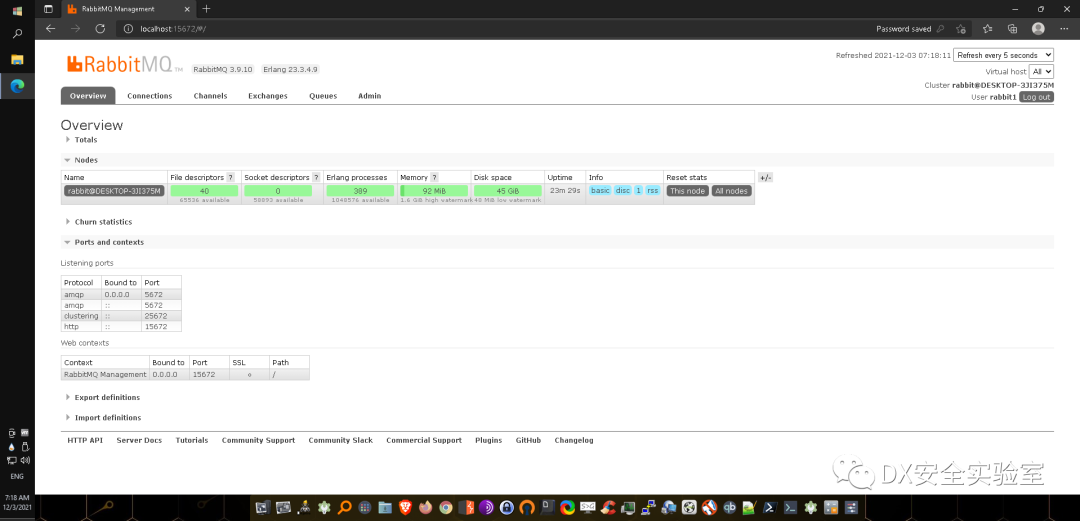View site information icon in address bar
The width and height of the screenshot is (1080, 521).
click(129, 29)
